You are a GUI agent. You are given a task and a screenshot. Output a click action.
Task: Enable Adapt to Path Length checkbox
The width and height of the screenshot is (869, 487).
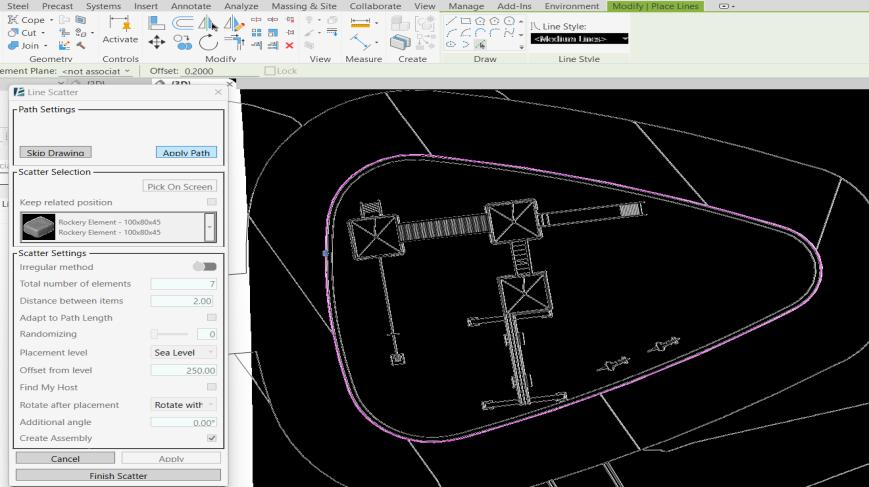212,317
